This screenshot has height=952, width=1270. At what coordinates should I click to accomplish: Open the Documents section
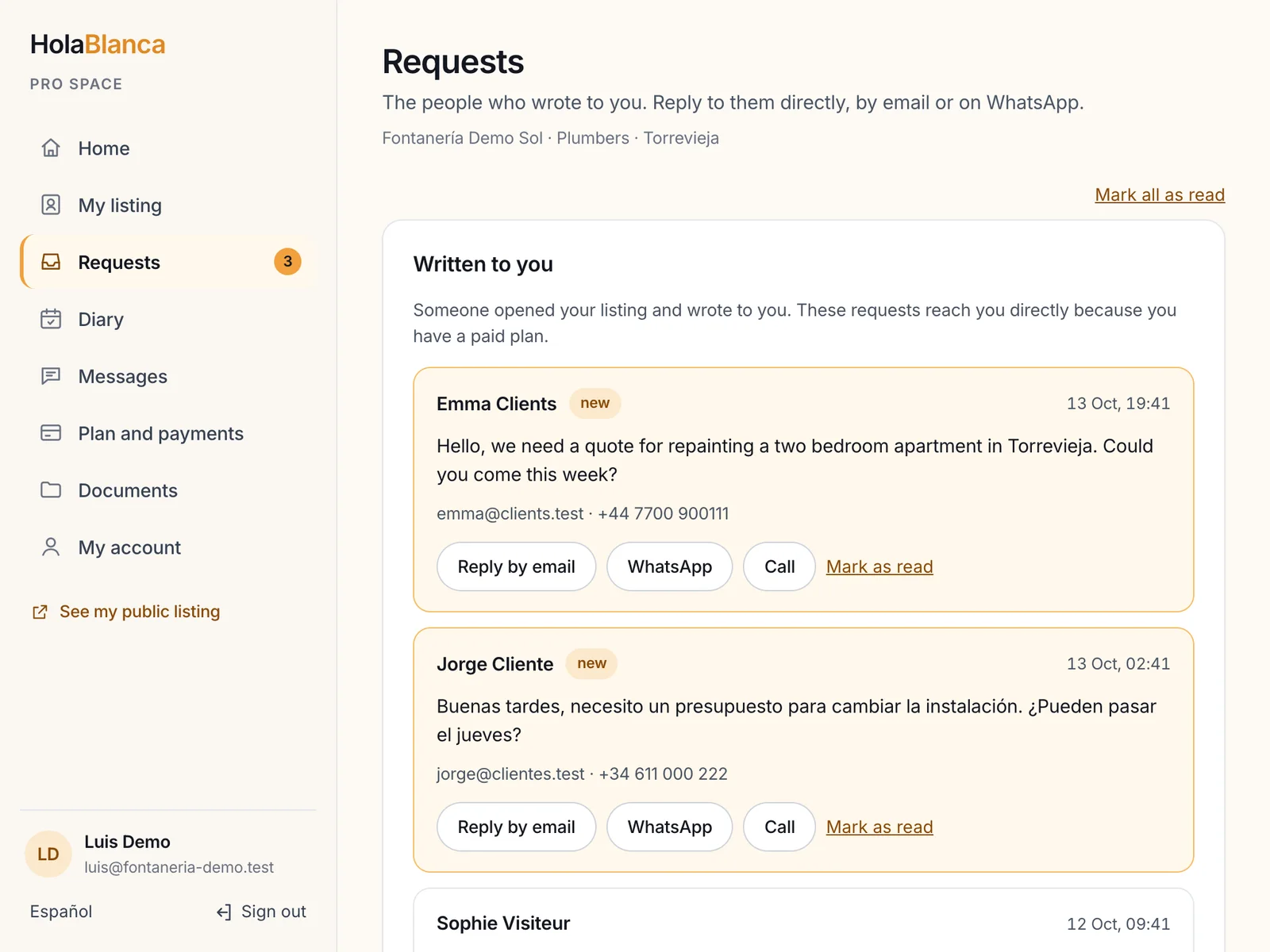pos(168,491)
